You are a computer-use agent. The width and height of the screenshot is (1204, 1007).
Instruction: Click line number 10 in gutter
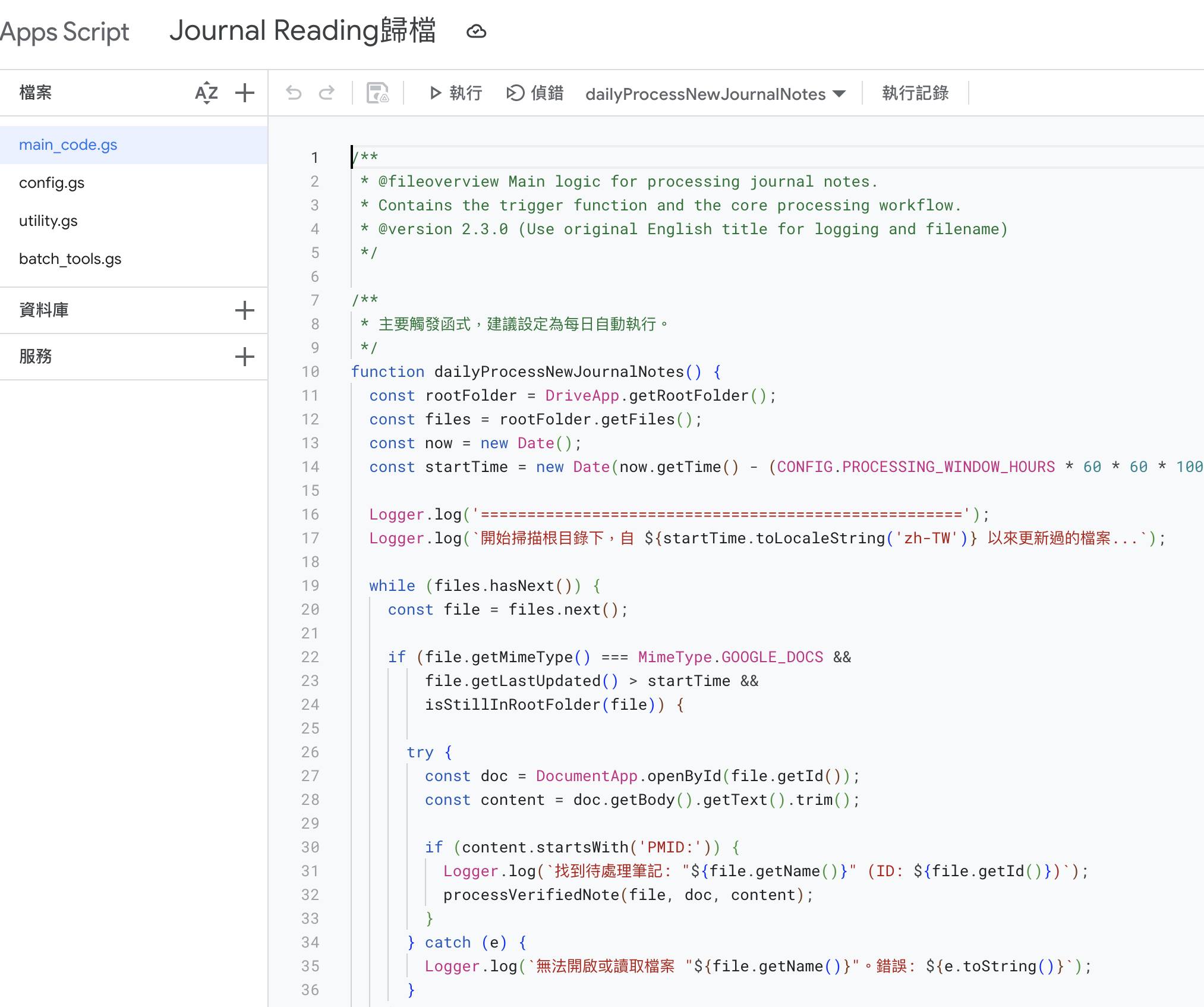coord(310,372)
